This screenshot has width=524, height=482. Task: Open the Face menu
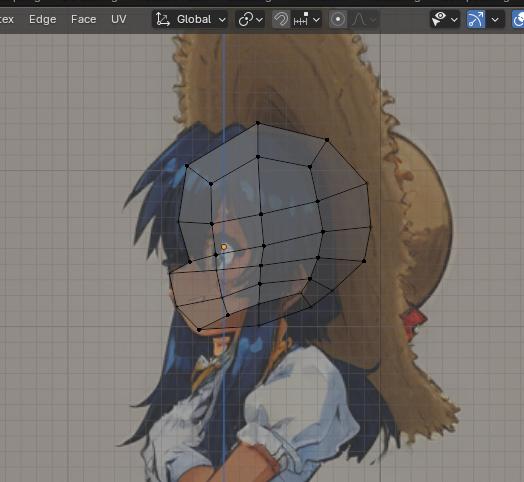click(84, 19)
